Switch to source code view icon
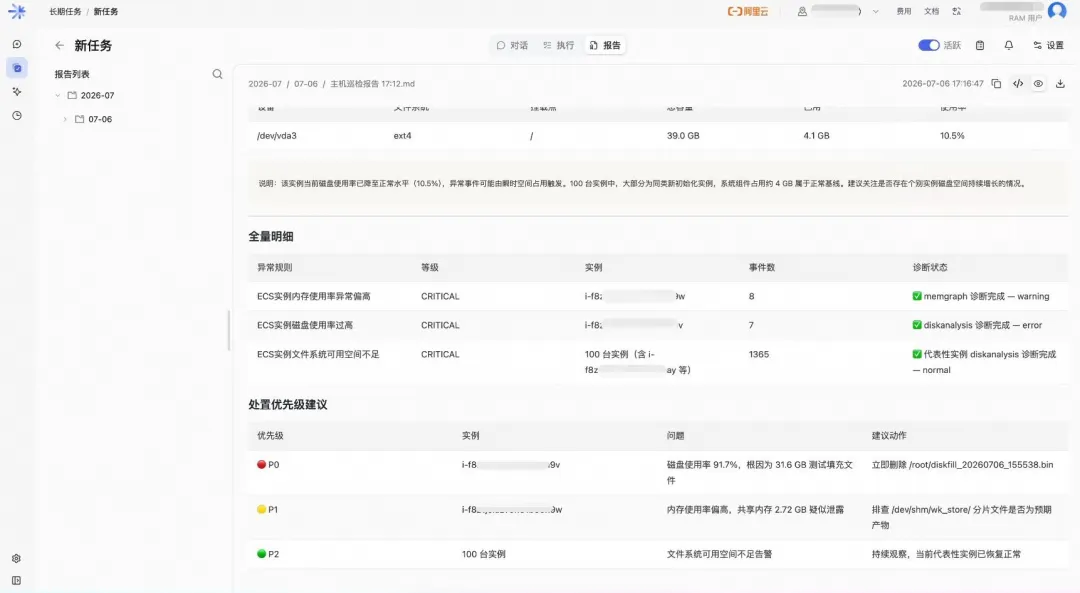Viewport: 1080px width, 593px height. pos(1018,83)
